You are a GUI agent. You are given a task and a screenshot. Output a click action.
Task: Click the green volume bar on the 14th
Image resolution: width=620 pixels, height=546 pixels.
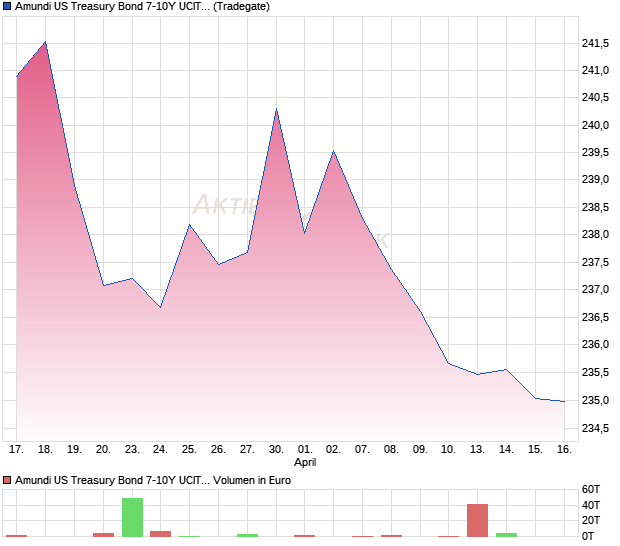[x=506, y=534]
